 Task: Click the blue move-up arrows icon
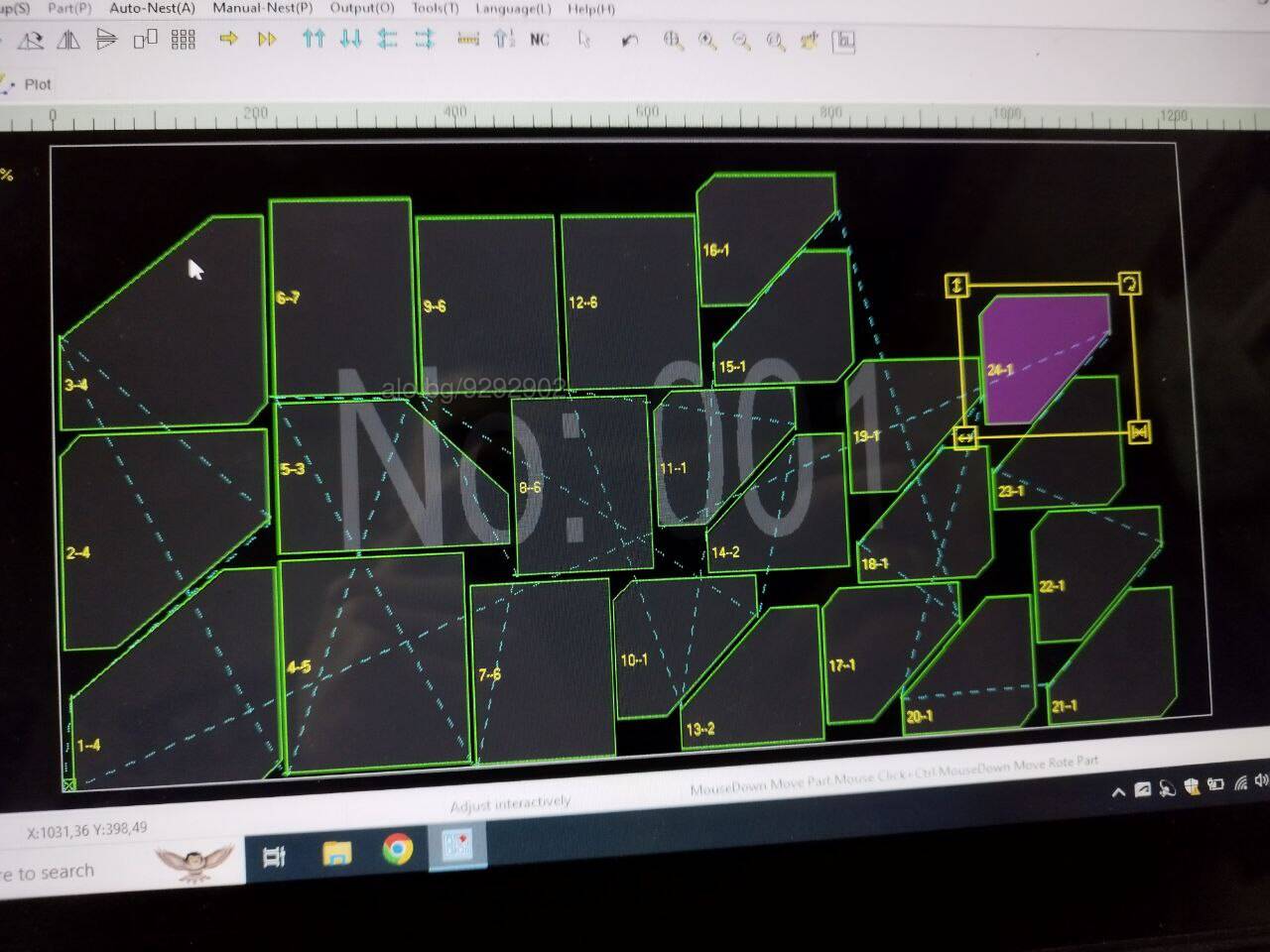tap(314, 39)
